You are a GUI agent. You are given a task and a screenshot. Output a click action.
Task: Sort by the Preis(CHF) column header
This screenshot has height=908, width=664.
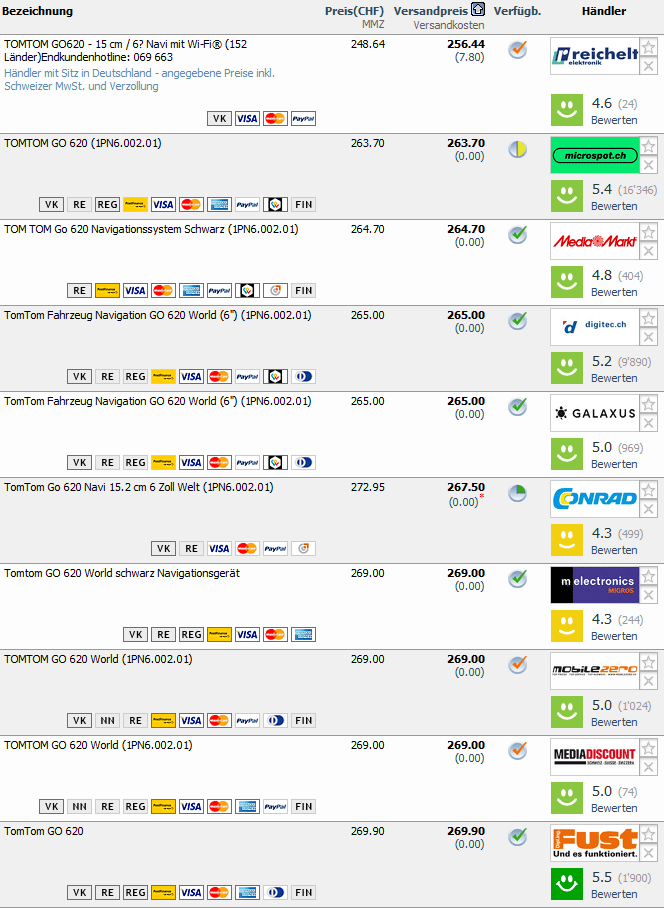(x=354, y=11)
